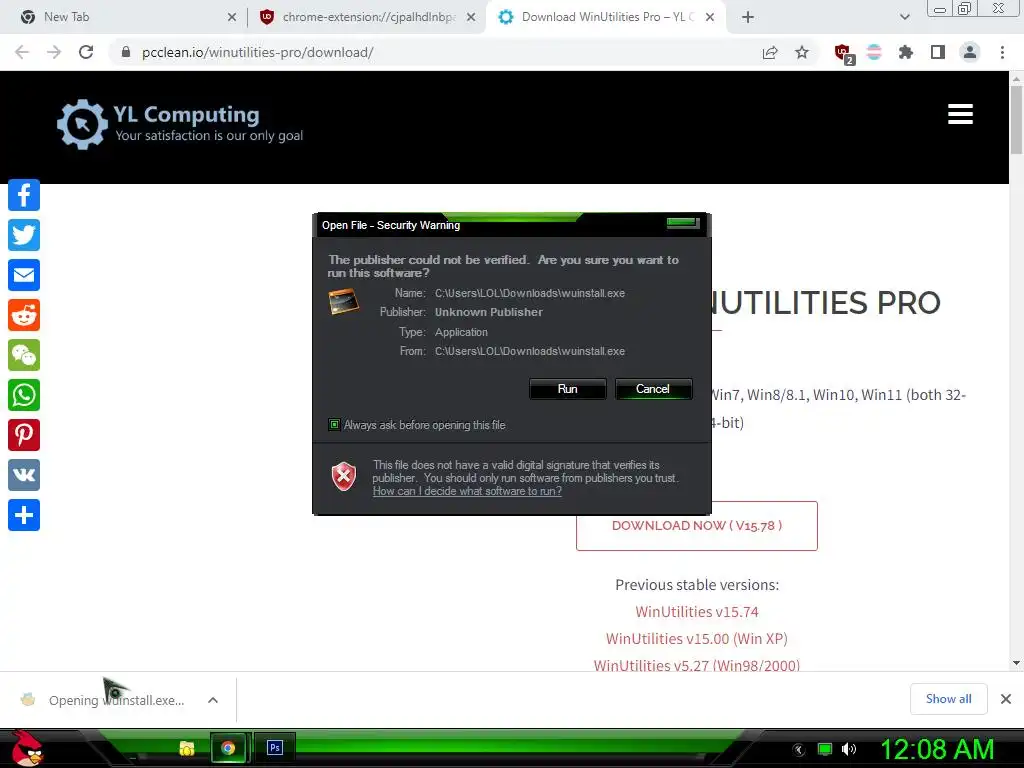Image resolution: width=1024 pixels, height=768 pixels.
Task: Share page on Reddit icon
Action: click(24, 315)
